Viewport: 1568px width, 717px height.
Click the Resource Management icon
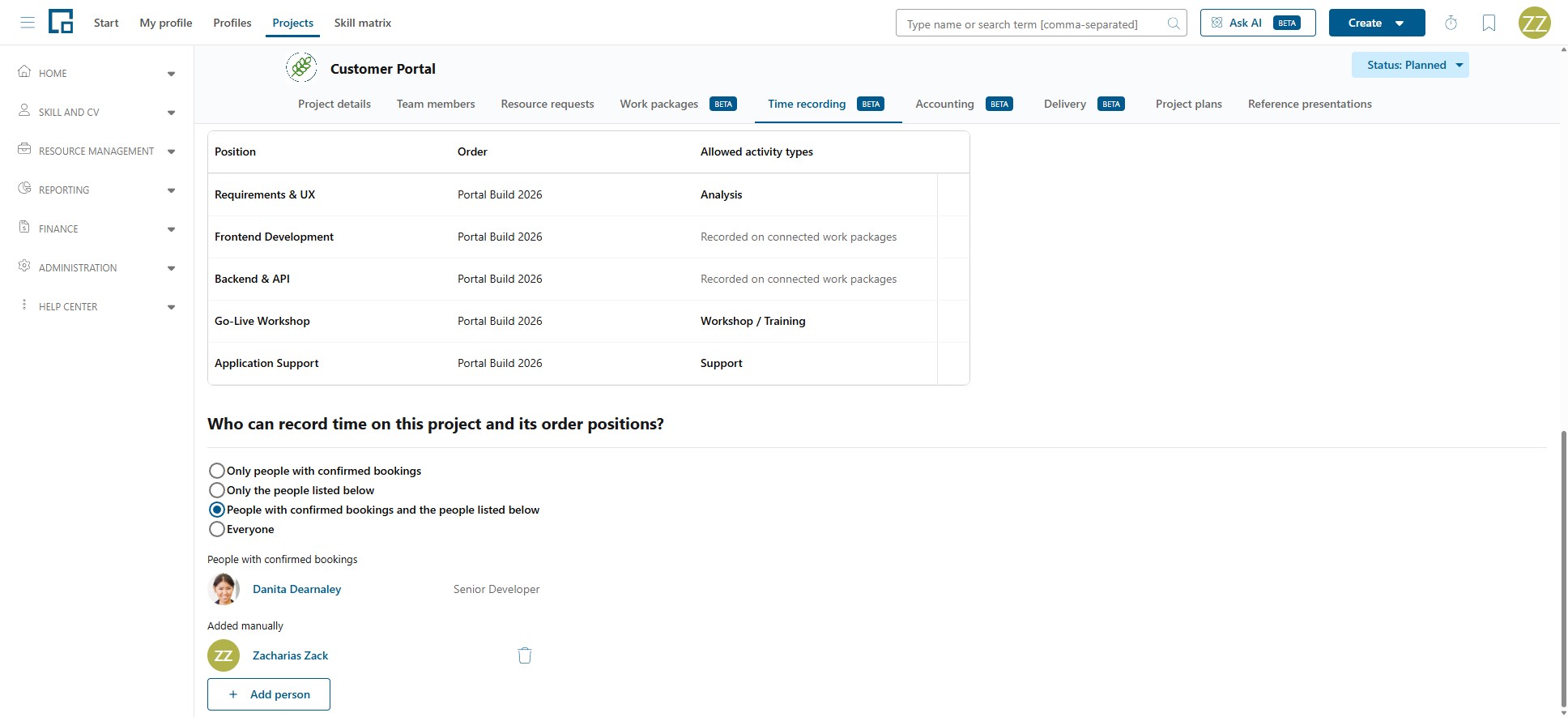coord(24,149)
